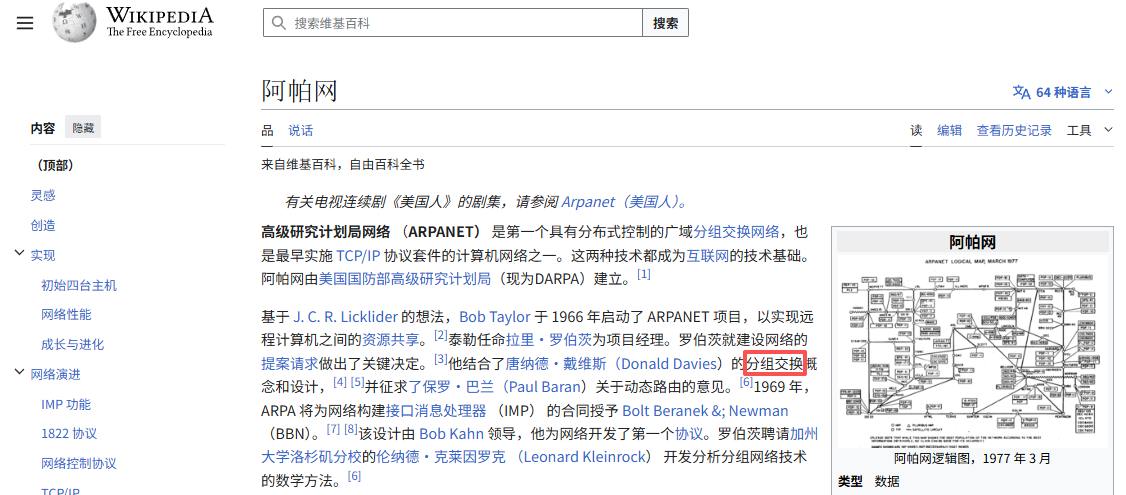Collapse the 实现 section chevron
This screenshot has width=1126, height=495.
19,254
